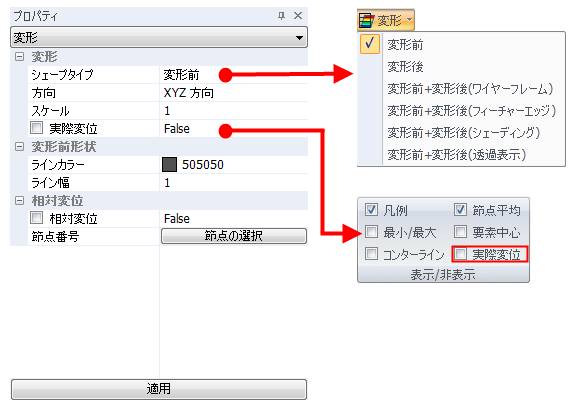
Task: Click the 変形 ribbon icon button
Action: [x=386, y=20]
